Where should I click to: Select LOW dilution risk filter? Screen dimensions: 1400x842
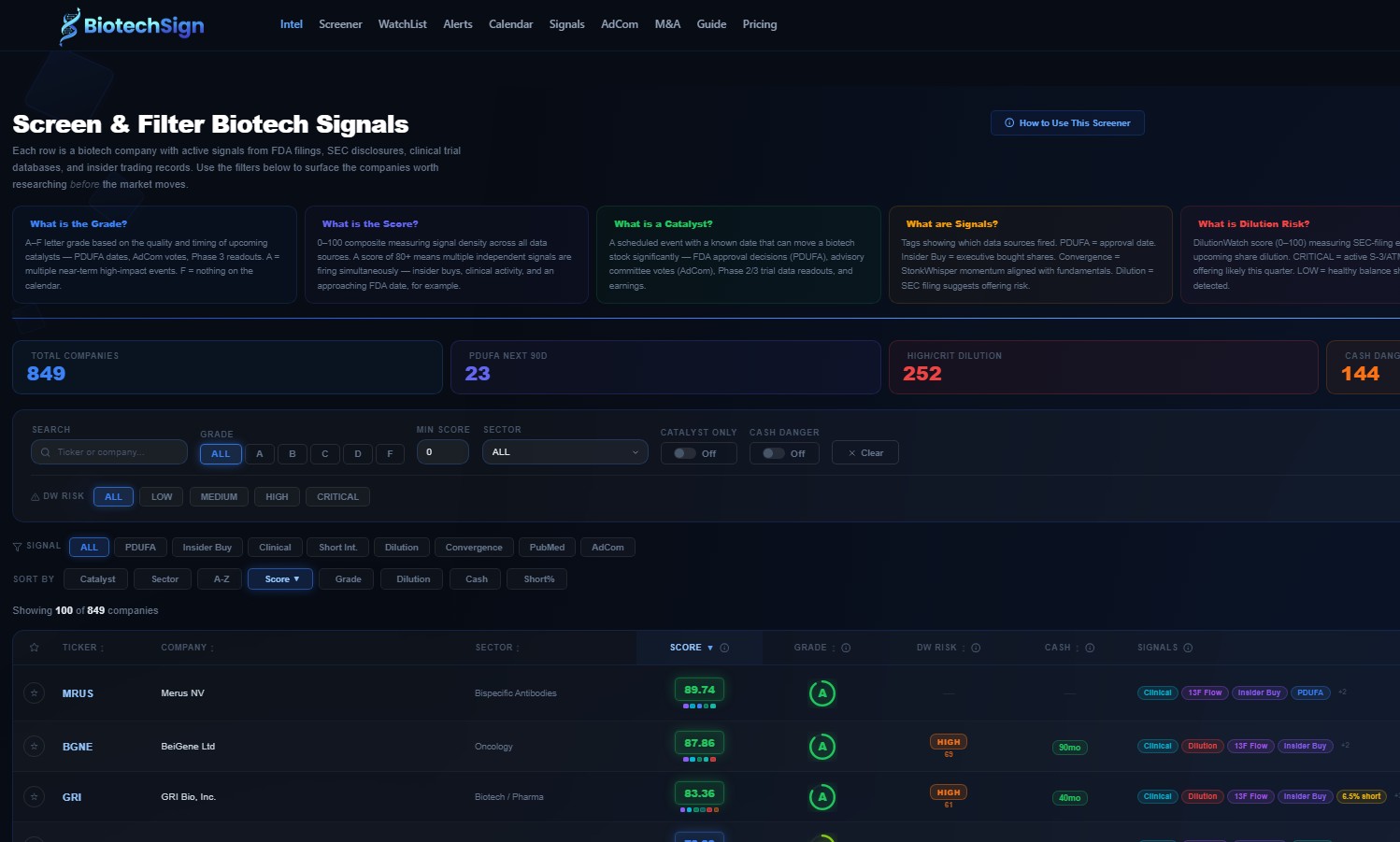click(x=162, y=497)
